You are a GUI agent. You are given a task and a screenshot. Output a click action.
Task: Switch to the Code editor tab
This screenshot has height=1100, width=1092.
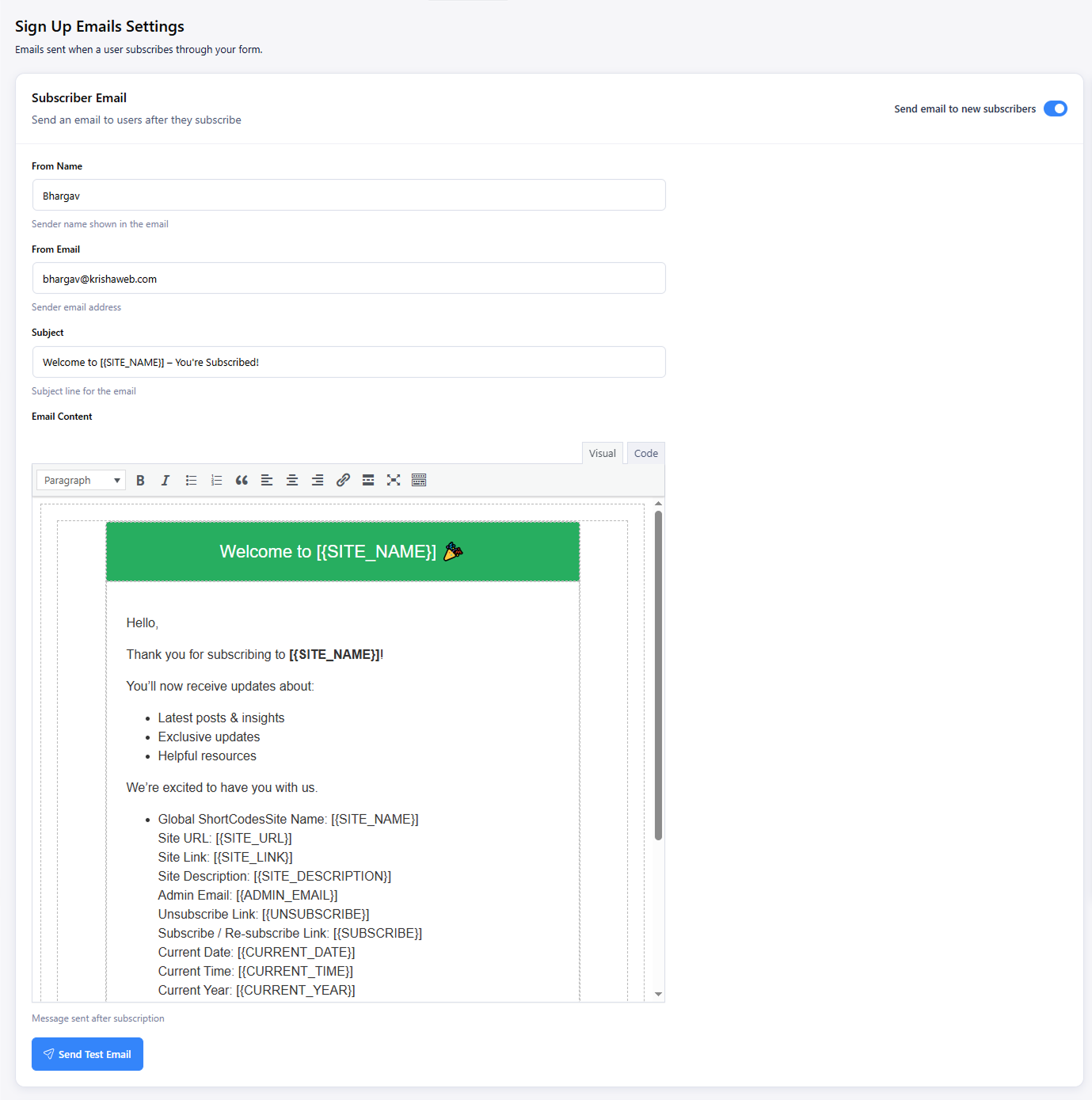point(646,453)
